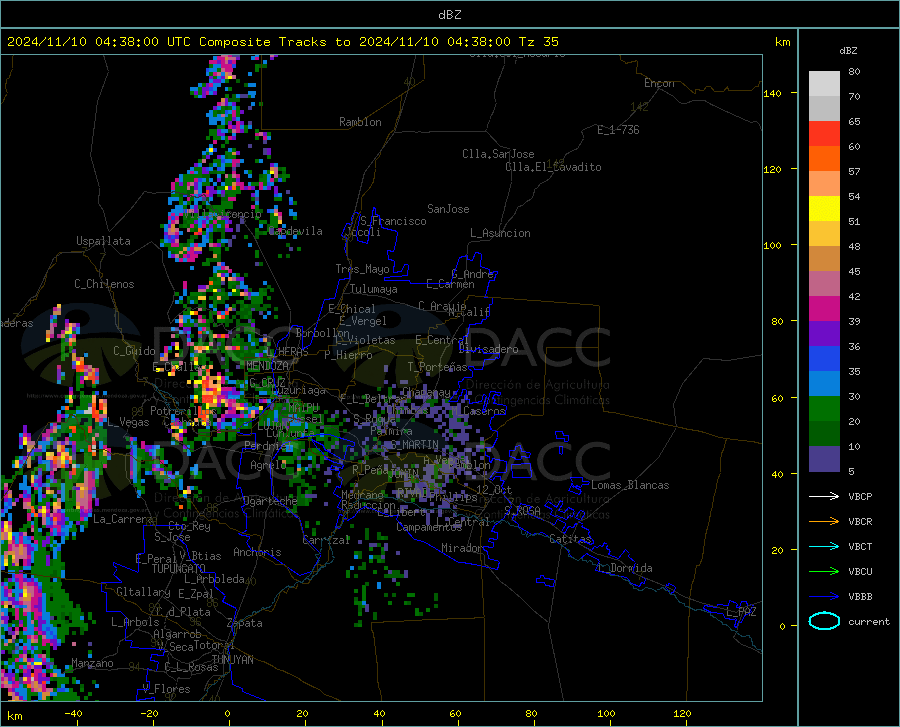The image size is (900, 727).
Task: Select the bright yellow 51-54 dBZ swatch
Action: (824, 209)
